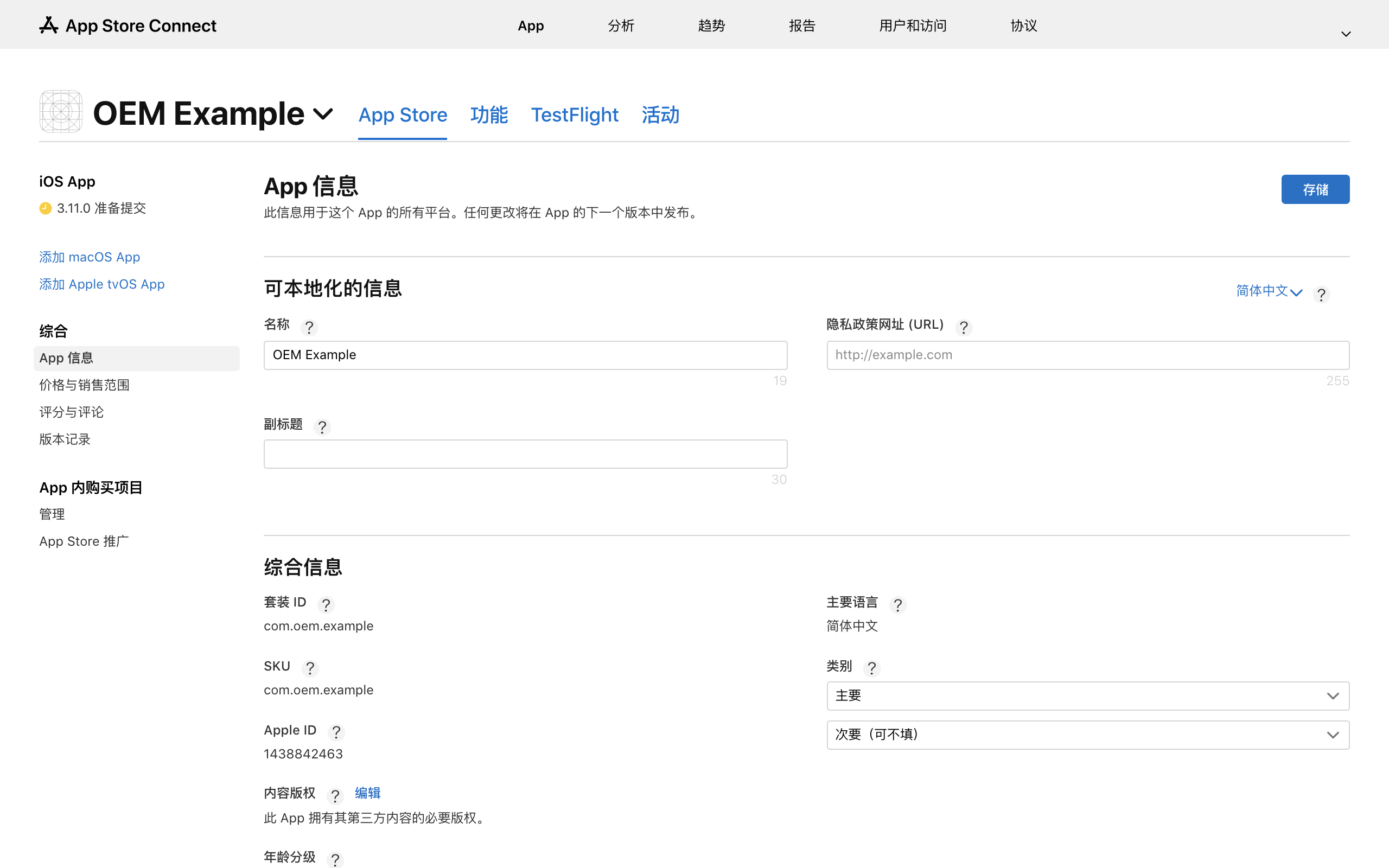Screen dimensions: 1389x868
Task: Open help for Apple ID
Action: (x=336, y=732)
